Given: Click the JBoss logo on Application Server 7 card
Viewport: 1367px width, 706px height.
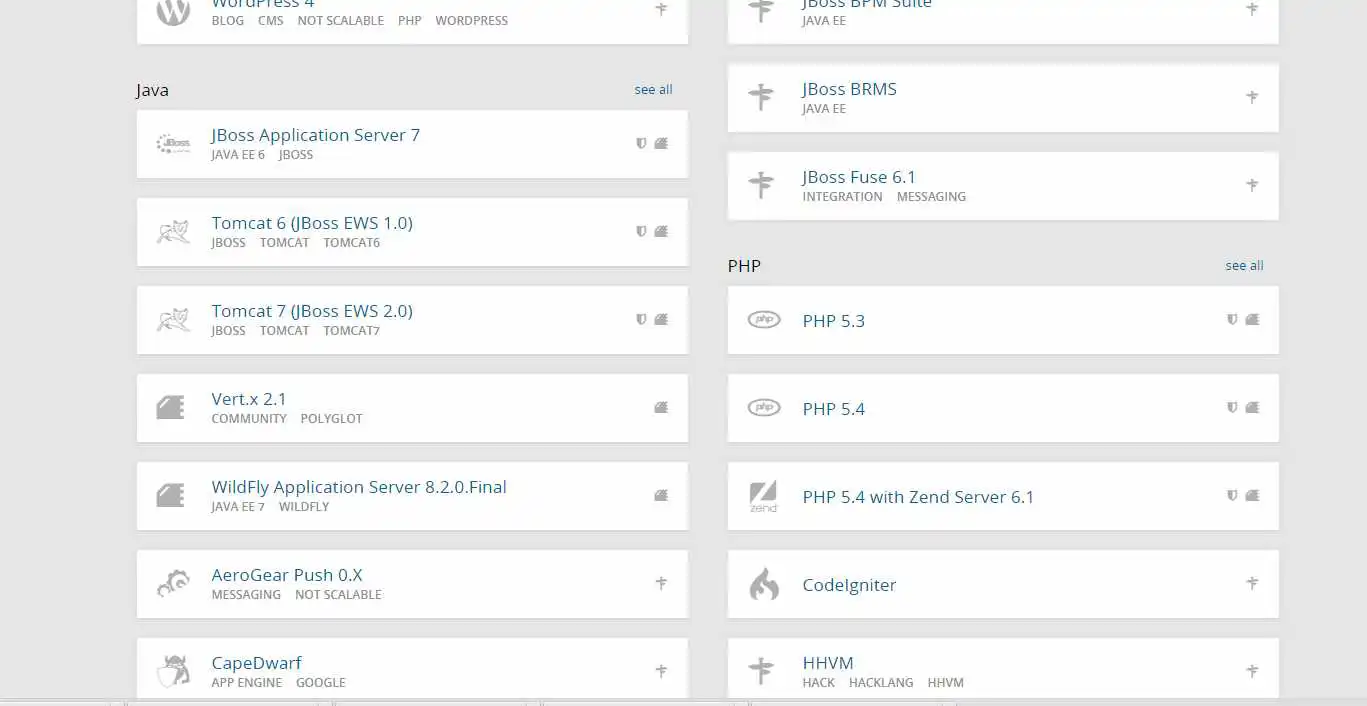Looking at the screenshot, I should point(173,144).
